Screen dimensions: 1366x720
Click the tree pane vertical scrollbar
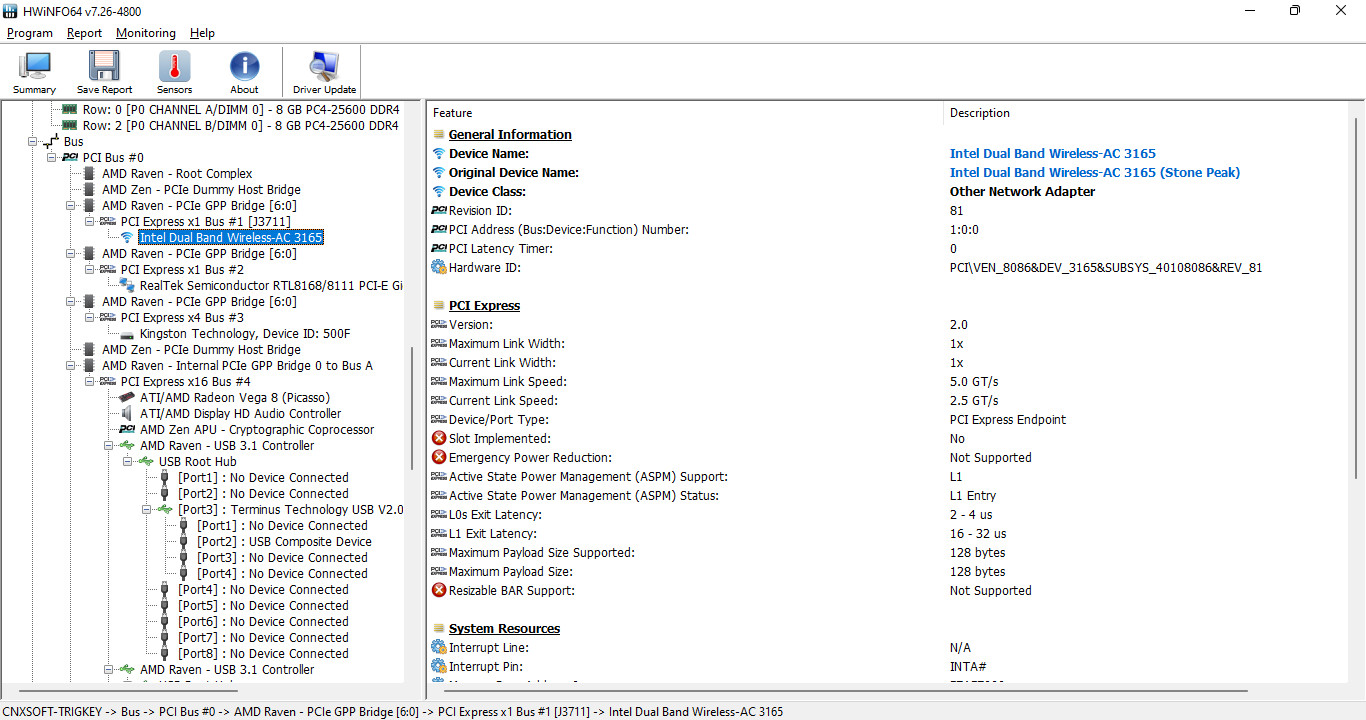[x=411, y=410]
